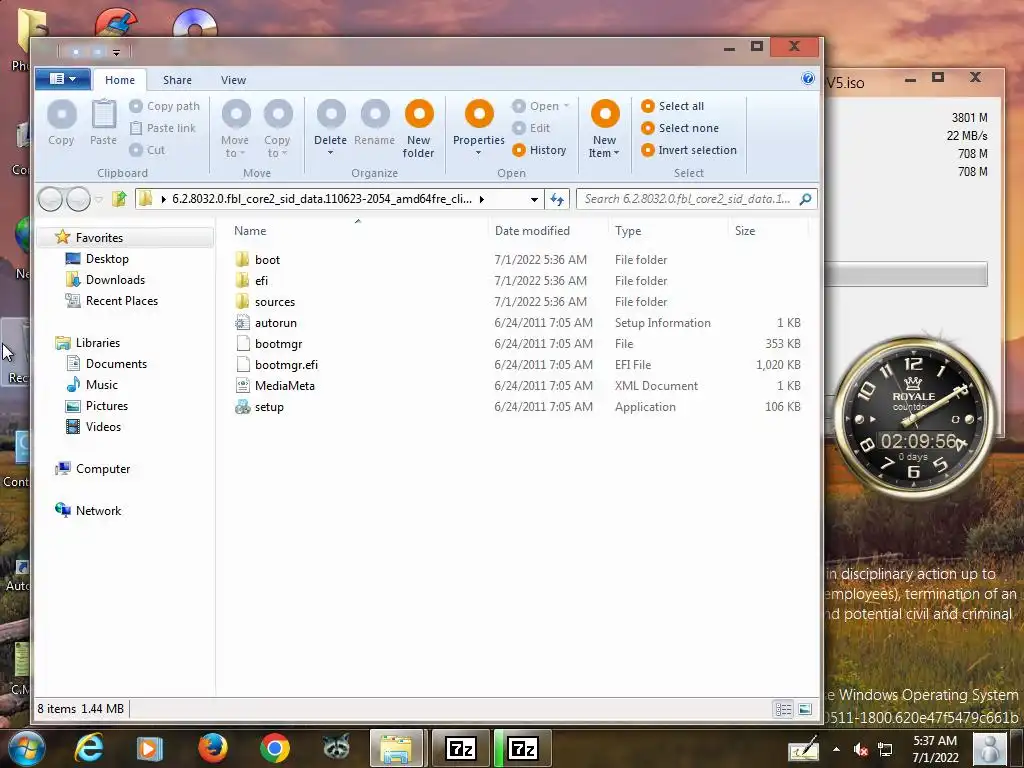Open Properties from the ribbon
1024x768 pixels.
point(479,127)
